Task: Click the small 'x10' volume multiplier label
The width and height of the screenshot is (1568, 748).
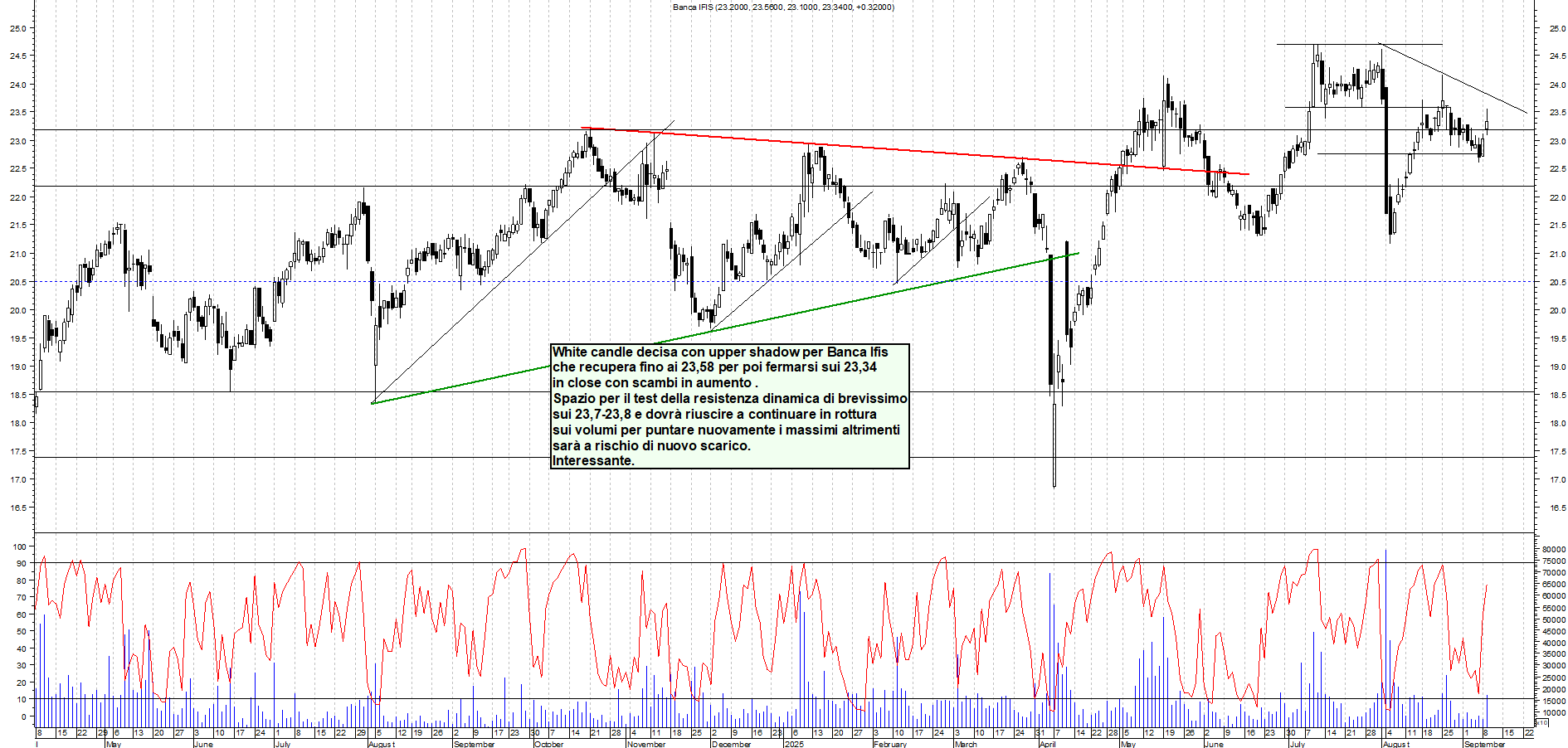Action: click(1542, 722)
